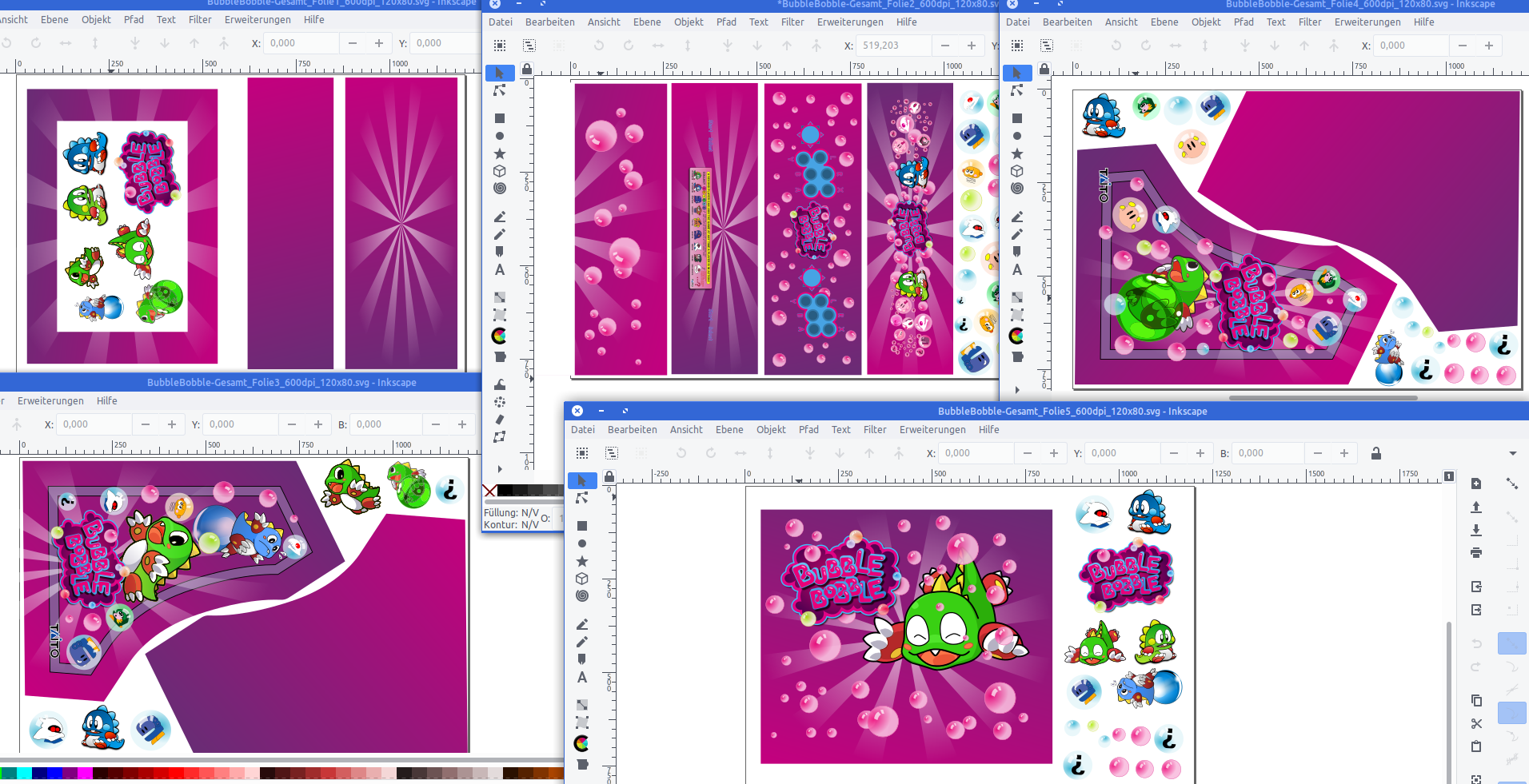
Task: Click the X coordinate field in Folie2 toolbar
Action: click(893, 46)
